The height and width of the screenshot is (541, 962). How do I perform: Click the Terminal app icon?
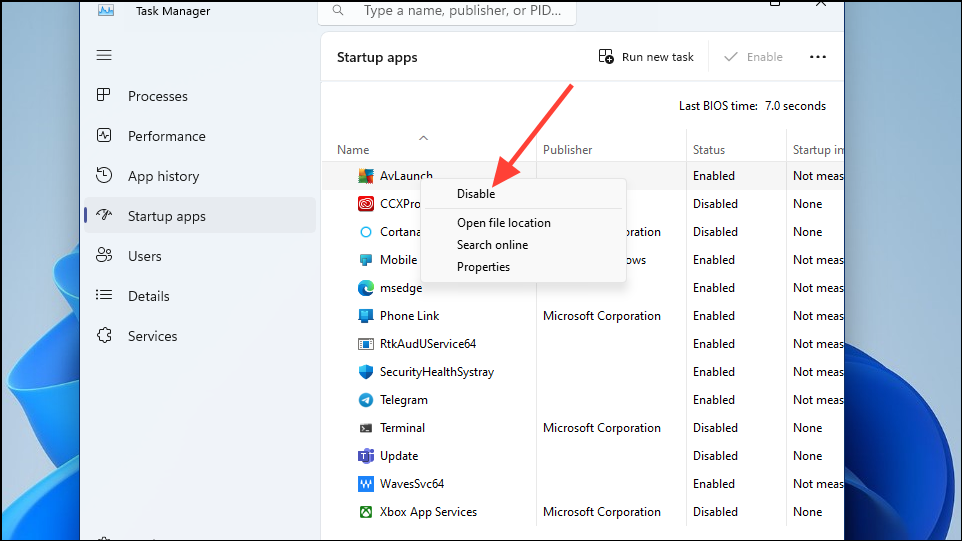(366, 428)
